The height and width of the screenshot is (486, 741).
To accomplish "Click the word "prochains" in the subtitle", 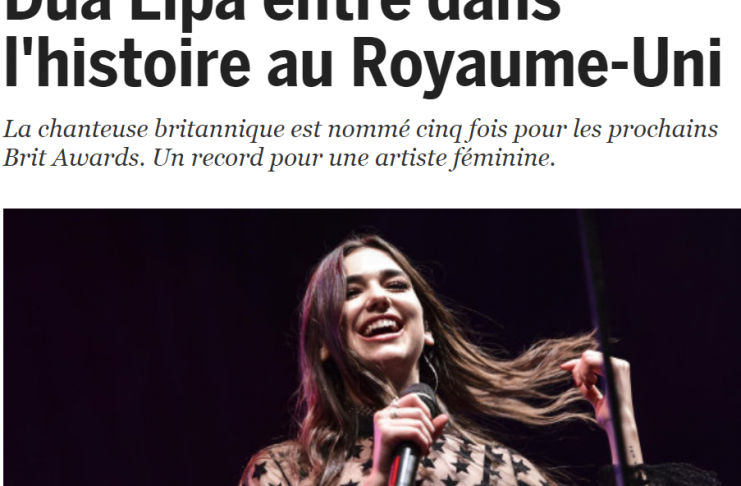I will (662, 130).
